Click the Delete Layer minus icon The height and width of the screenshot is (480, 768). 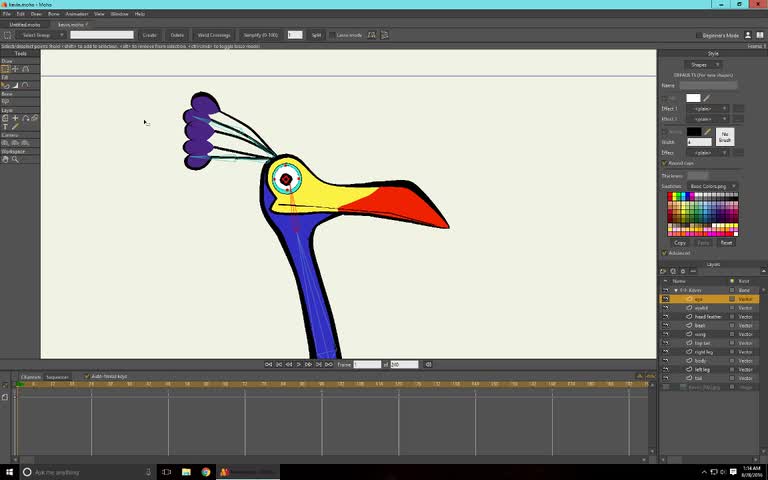pos(693,271)
